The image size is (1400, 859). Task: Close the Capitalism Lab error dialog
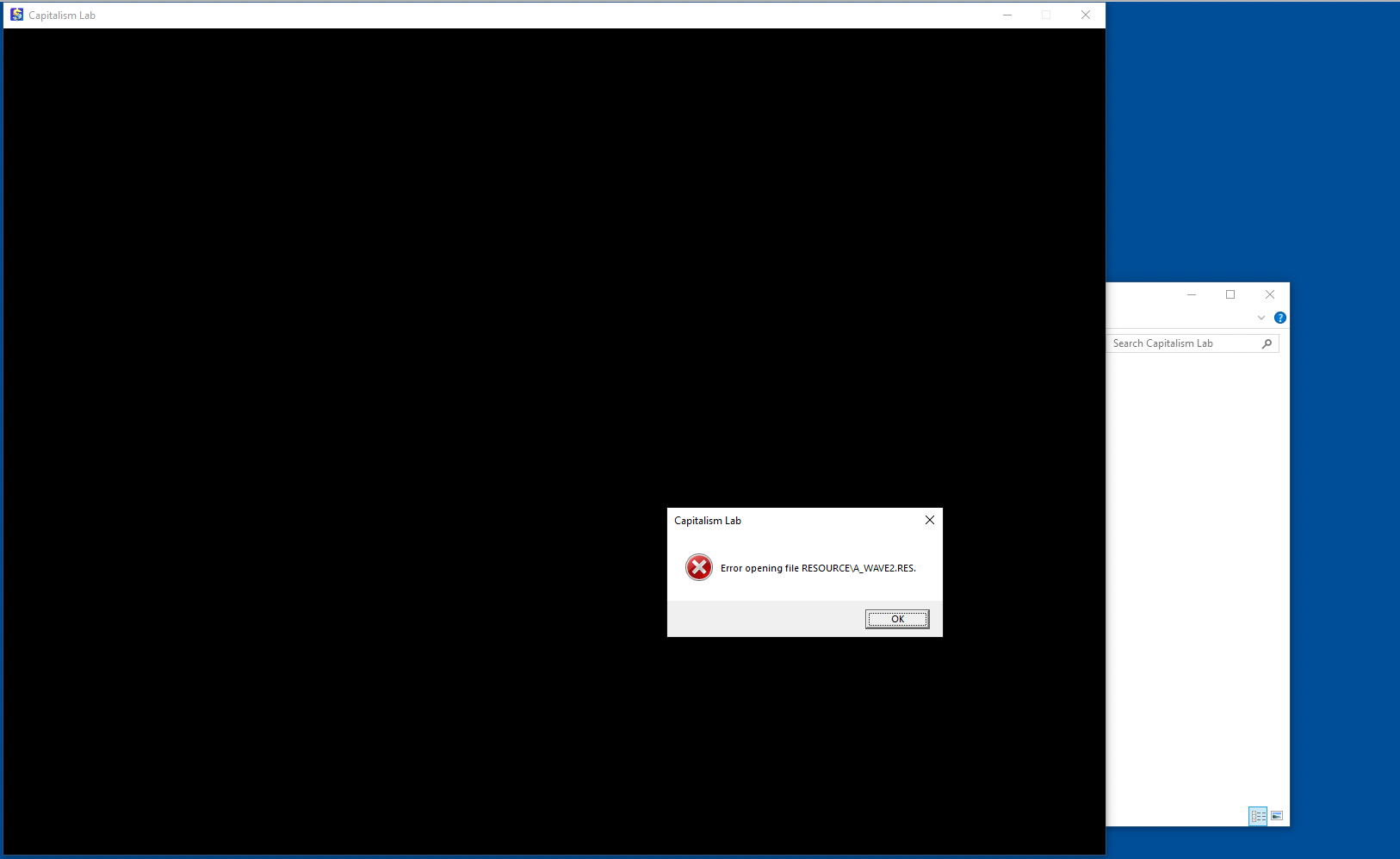coord(930,520)
